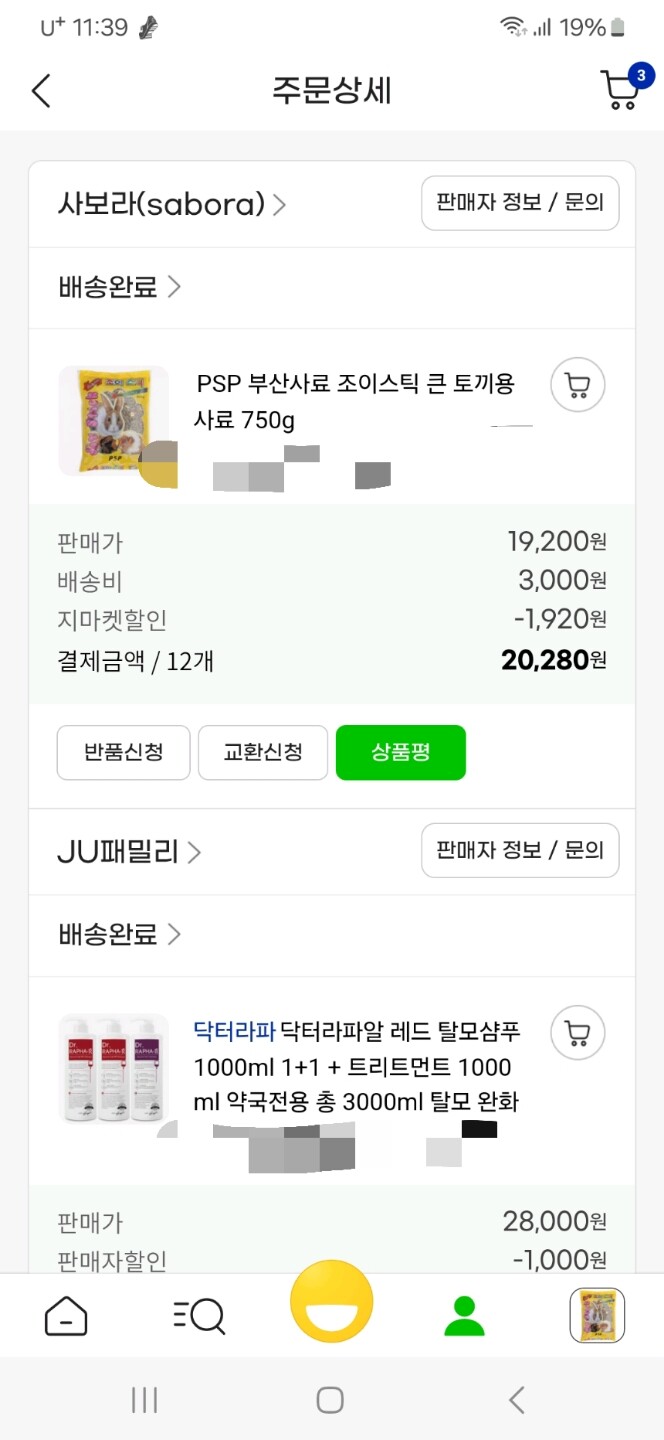Open category search in bottom bar

click(199, 1315)
